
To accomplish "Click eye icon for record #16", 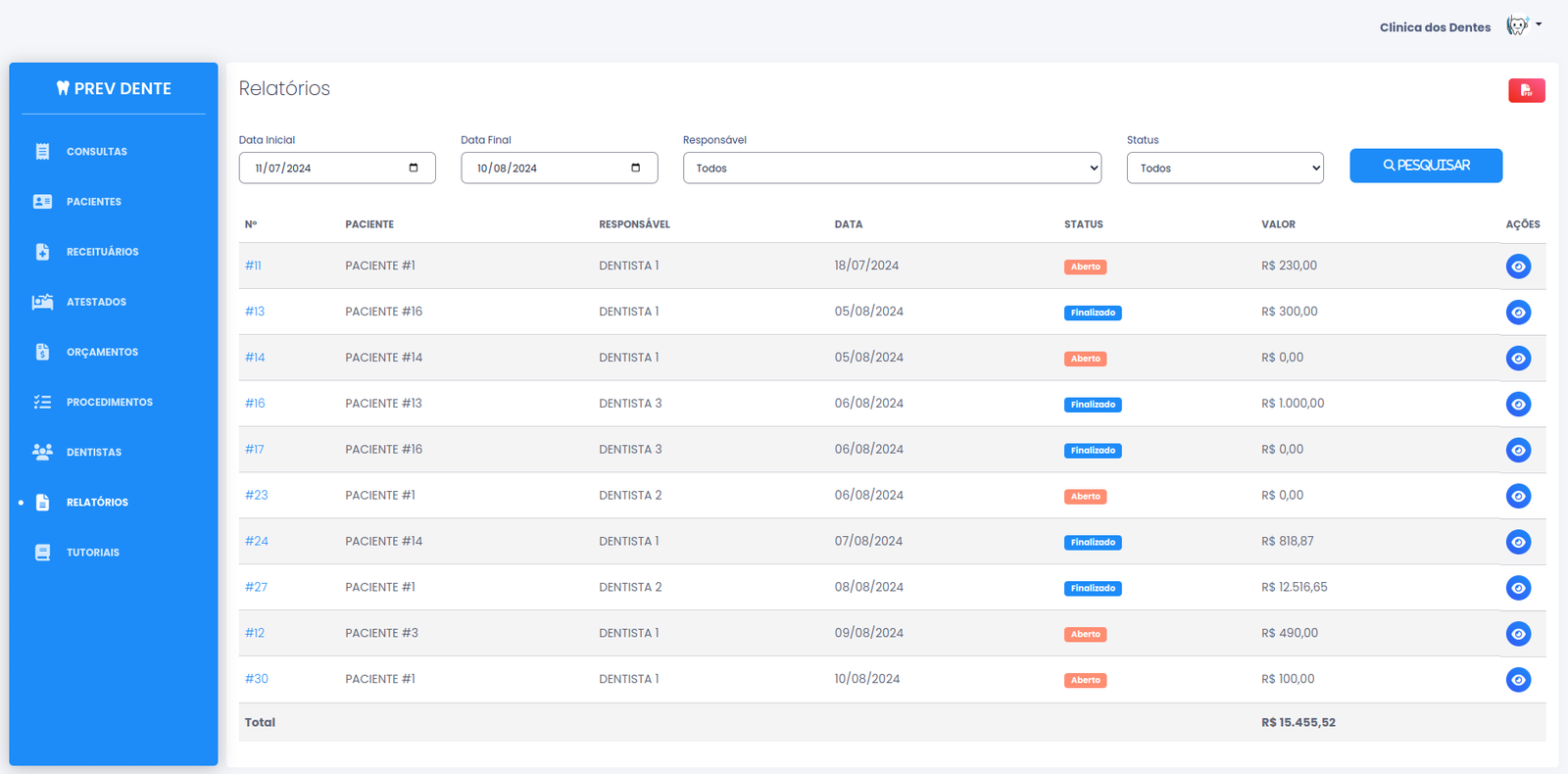I will pyautogui.click(x=1518, y=405).
